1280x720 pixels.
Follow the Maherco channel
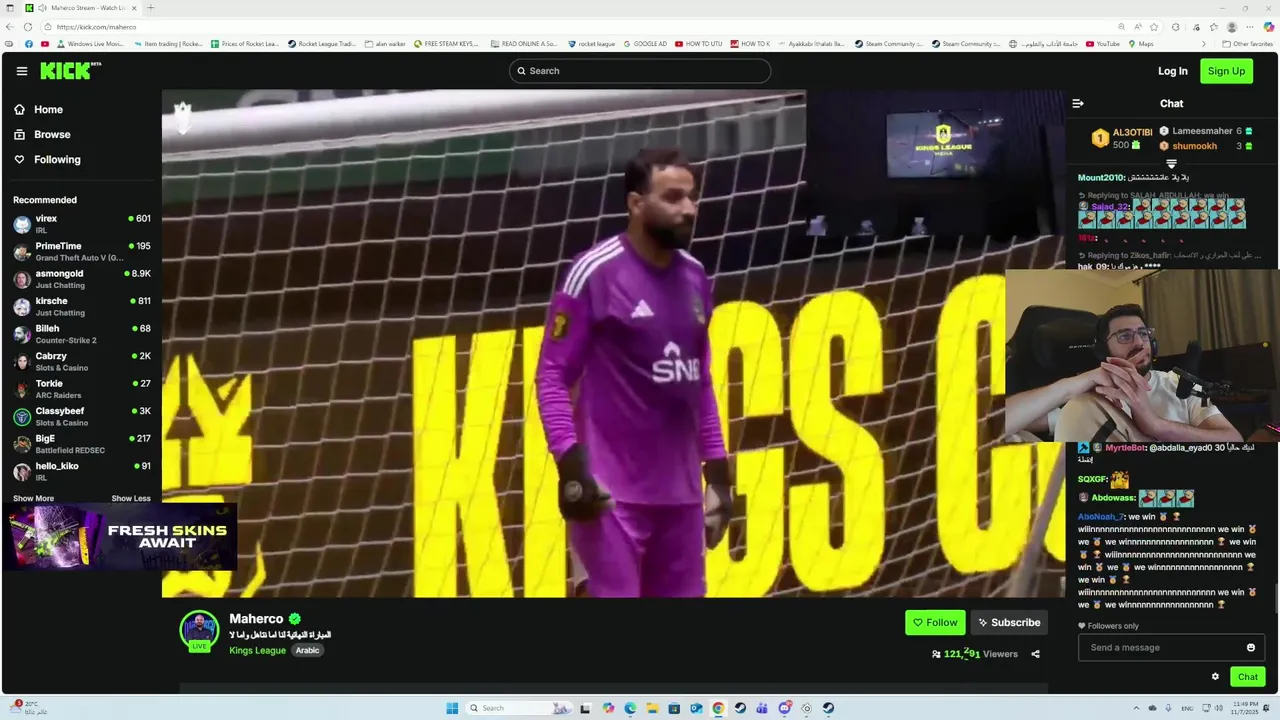935,623
